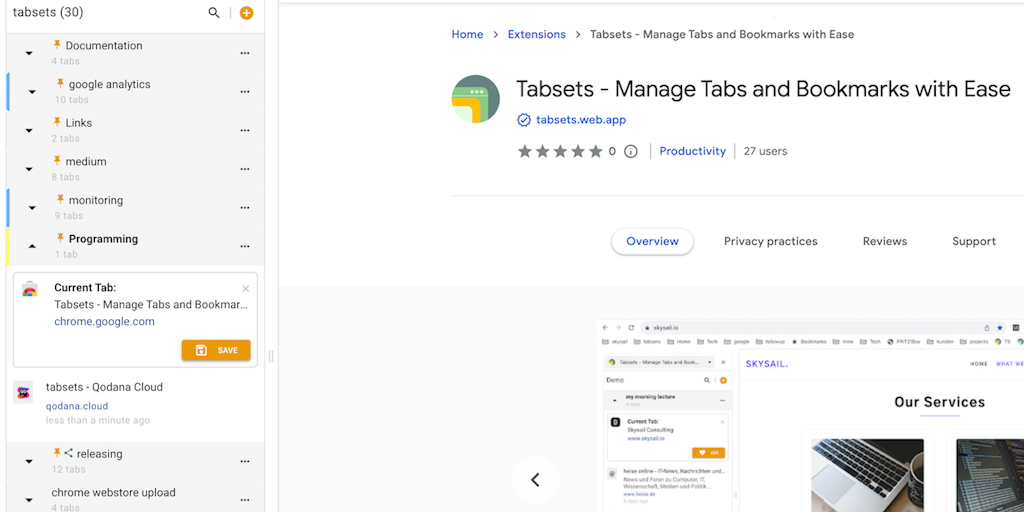Open the tabsets.web.app link
This screenshot has height=512, width=1024.
click(x=580, y=120)
